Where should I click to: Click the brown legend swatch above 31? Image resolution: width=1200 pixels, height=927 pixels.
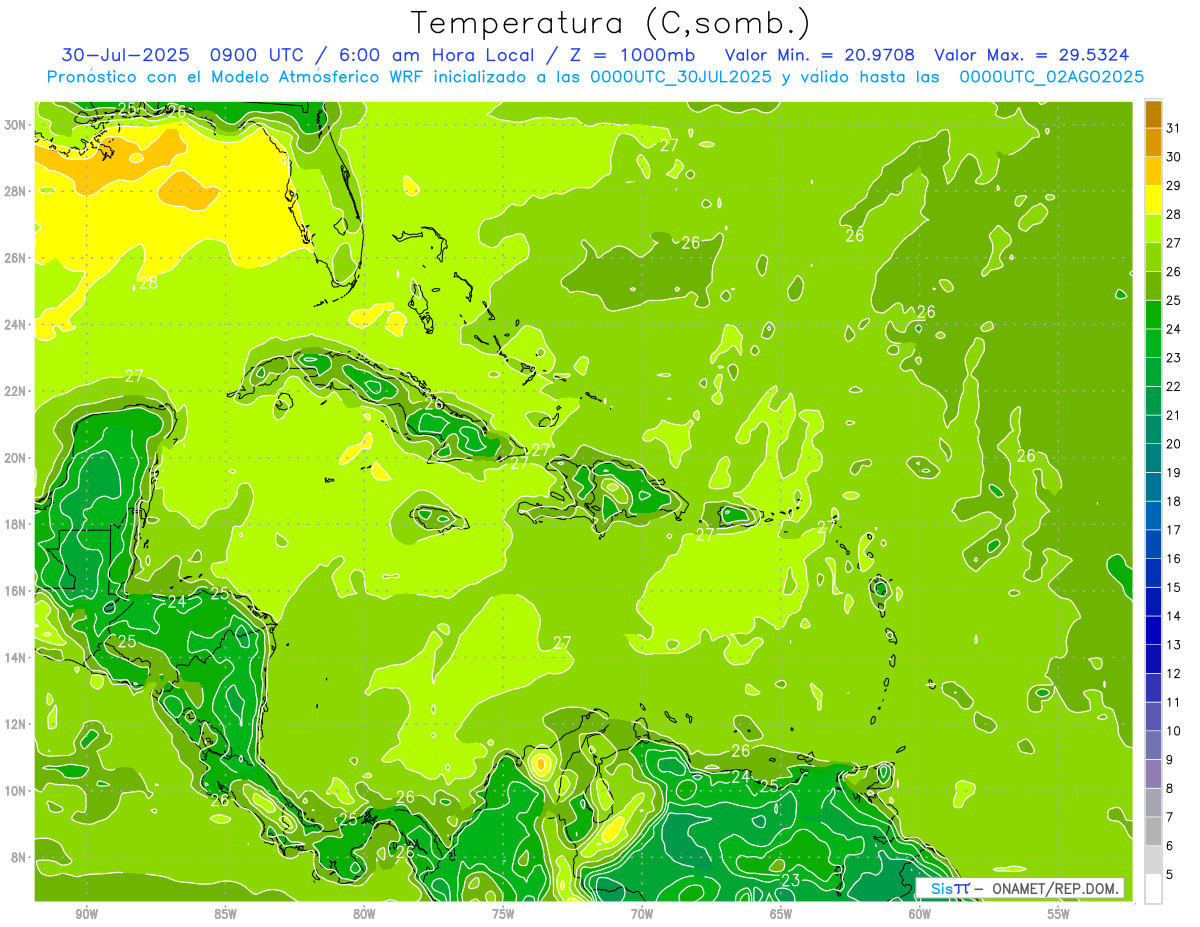1153,114
